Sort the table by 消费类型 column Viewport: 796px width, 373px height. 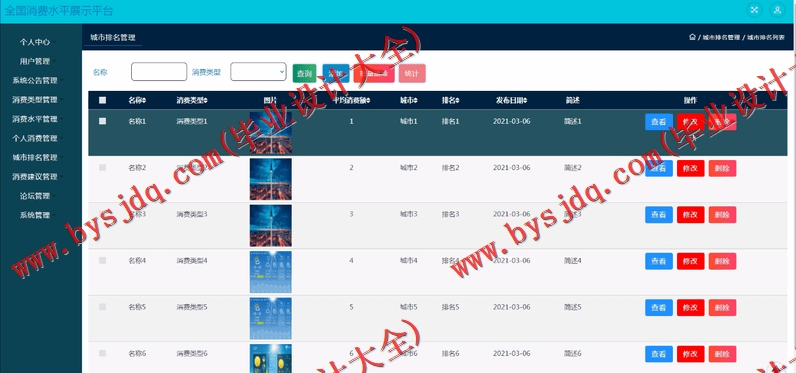click(192, 100)
